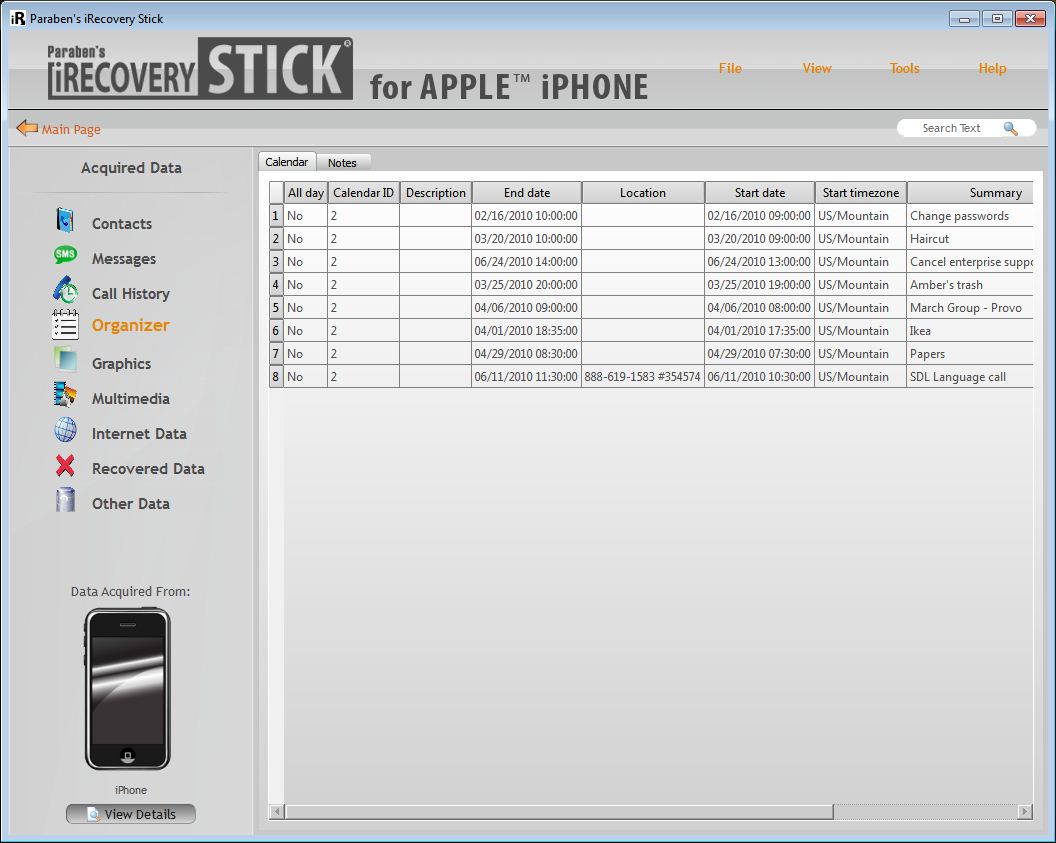This screenshot has width=1056, height=843.
Task: Click the back arrow beside Main Page
Action: tap(27, 127)
